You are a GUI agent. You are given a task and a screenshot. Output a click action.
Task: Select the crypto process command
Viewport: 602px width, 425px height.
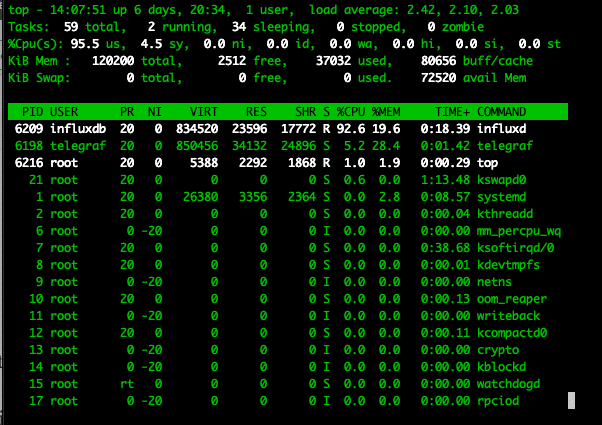(x=498, y=350)
